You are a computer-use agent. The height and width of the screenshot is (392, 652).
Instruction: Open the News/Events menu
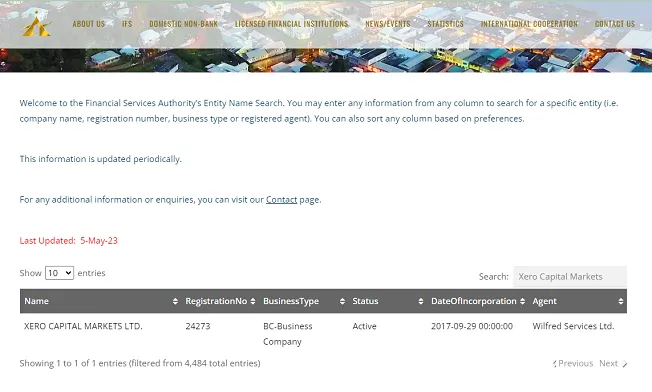(388, 24)
